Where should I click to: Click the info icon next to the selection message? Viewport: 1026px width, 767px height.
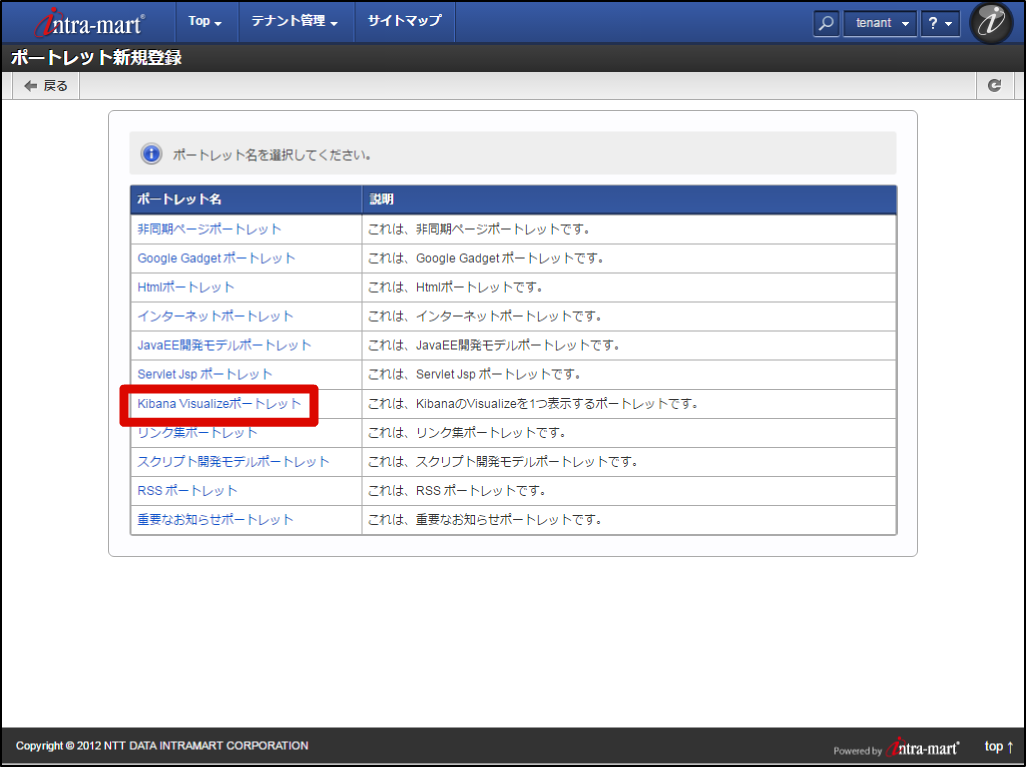[151, 153]
